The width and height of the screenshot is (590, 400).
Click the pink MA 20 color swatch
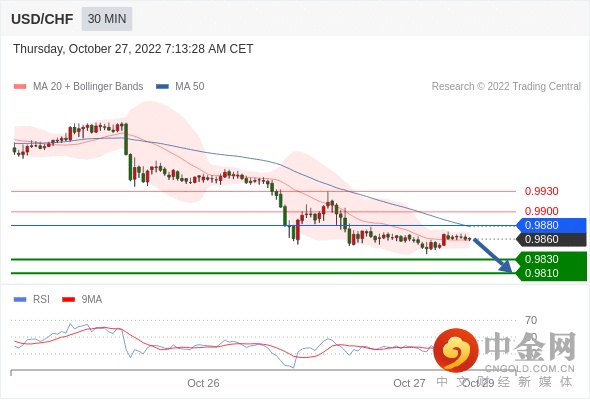pyautogui.click(x=20, y=87)
